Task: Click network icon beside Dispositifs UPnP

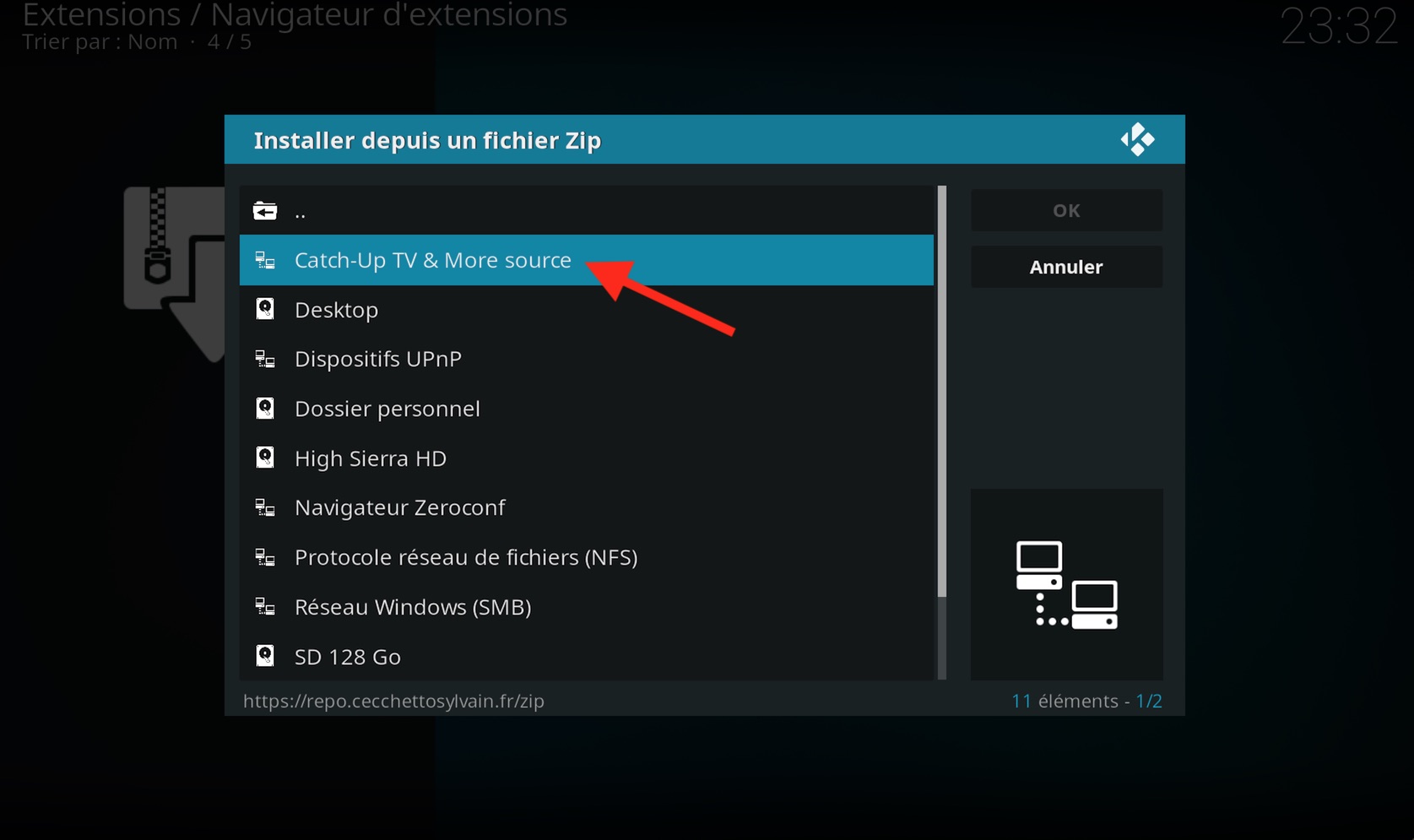Action: [265, 359]
